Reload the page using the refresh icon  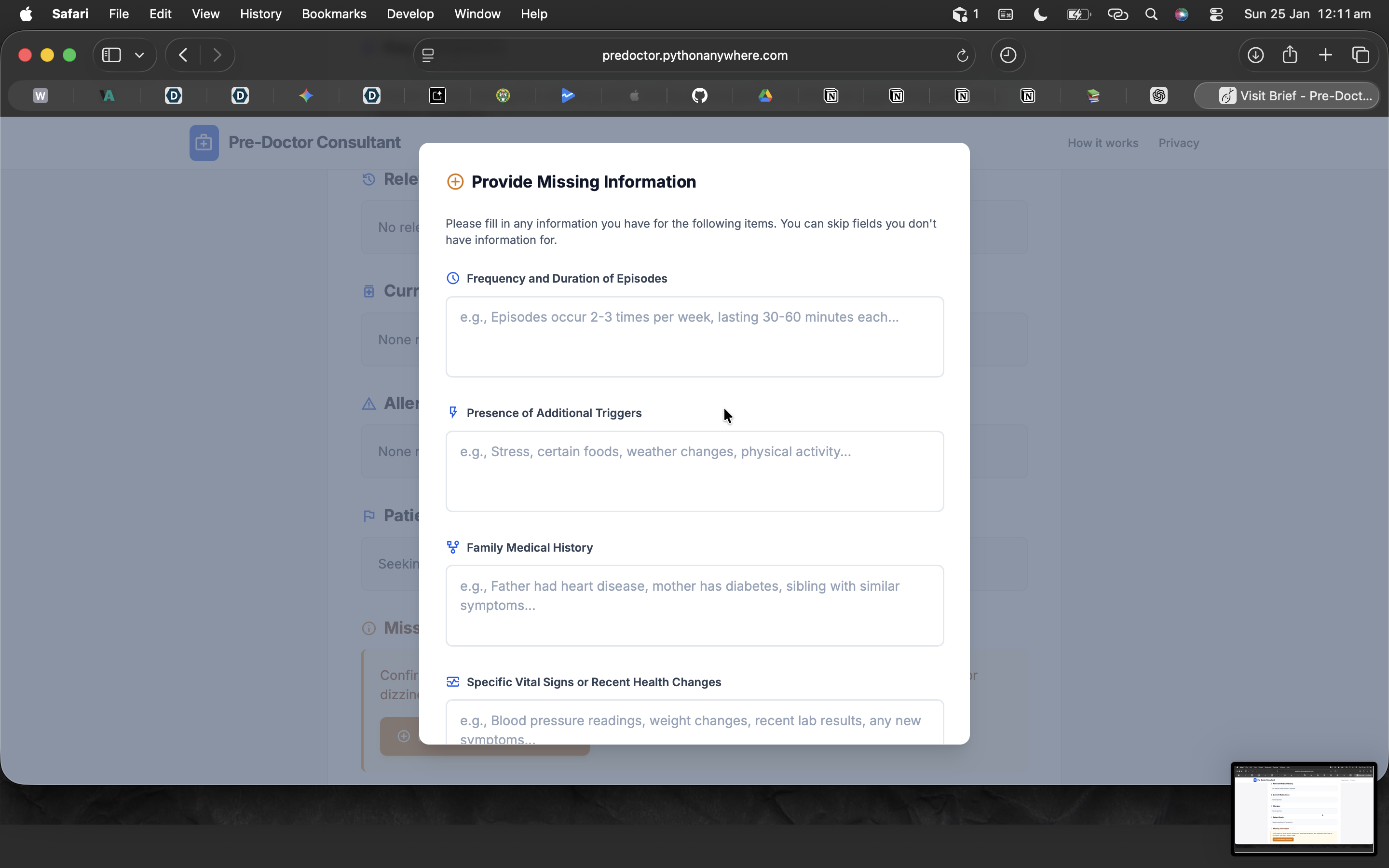click(x=962, y=55)
